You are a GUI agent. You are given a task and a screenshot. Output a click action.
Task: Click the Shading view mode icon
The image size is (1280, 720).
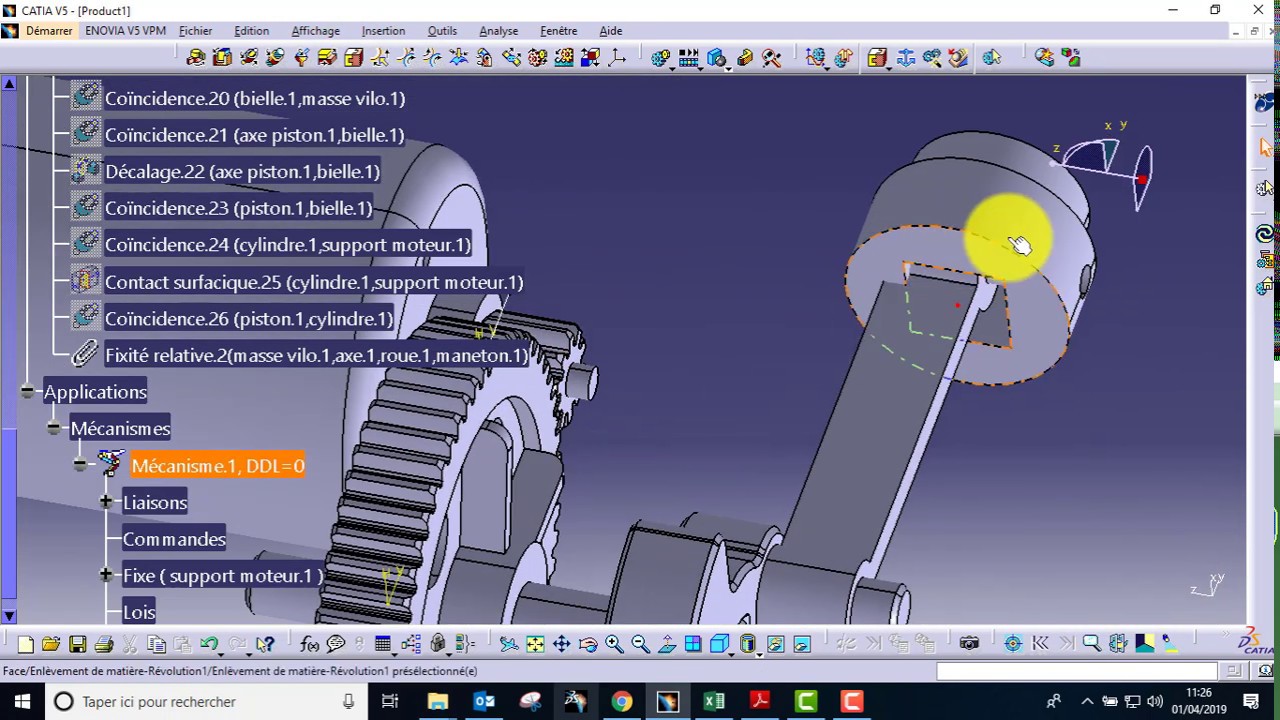click(x=747, y=644)
